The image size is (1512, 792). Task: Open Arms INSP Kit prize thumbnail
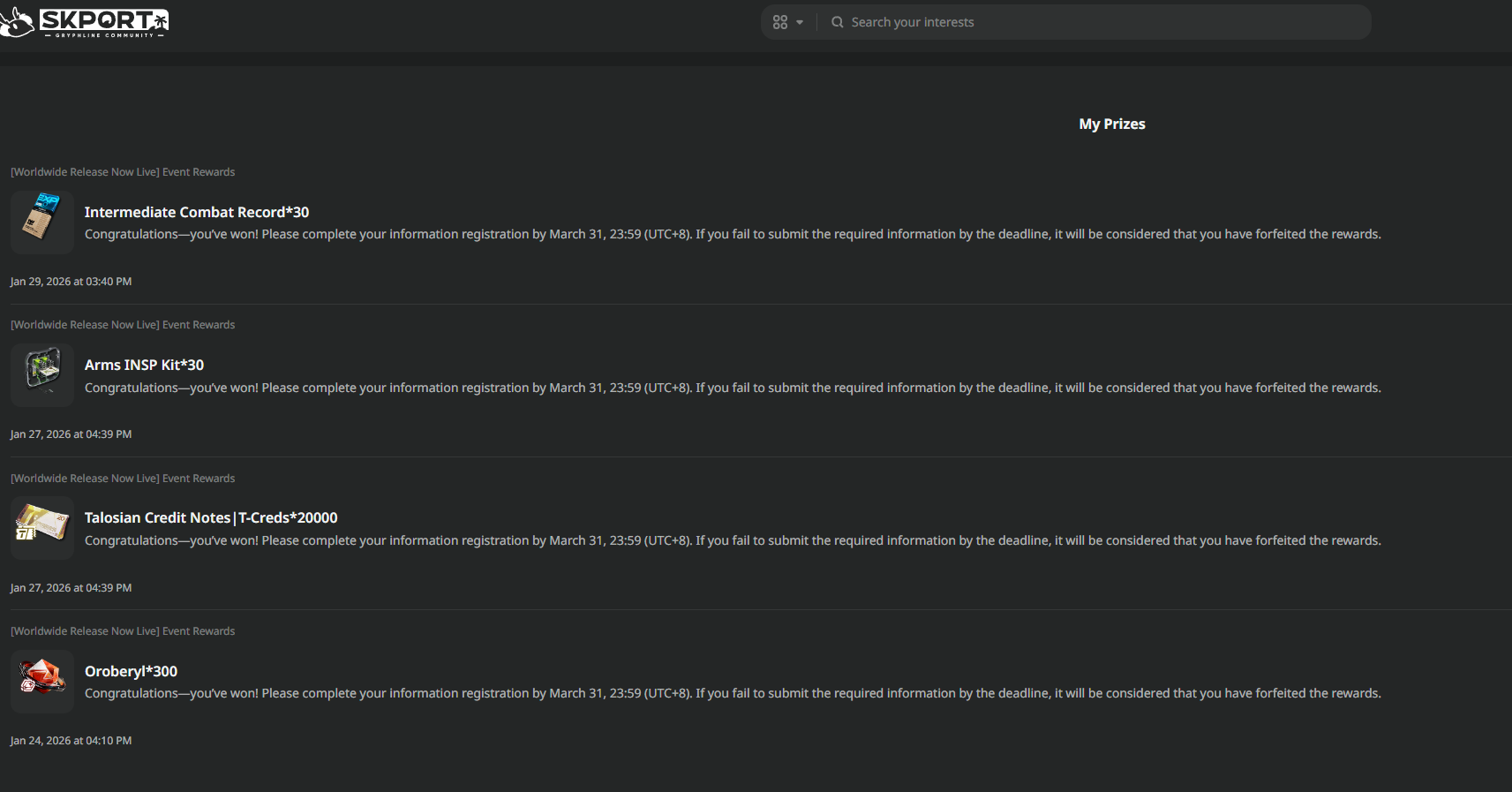pos(42,375)
